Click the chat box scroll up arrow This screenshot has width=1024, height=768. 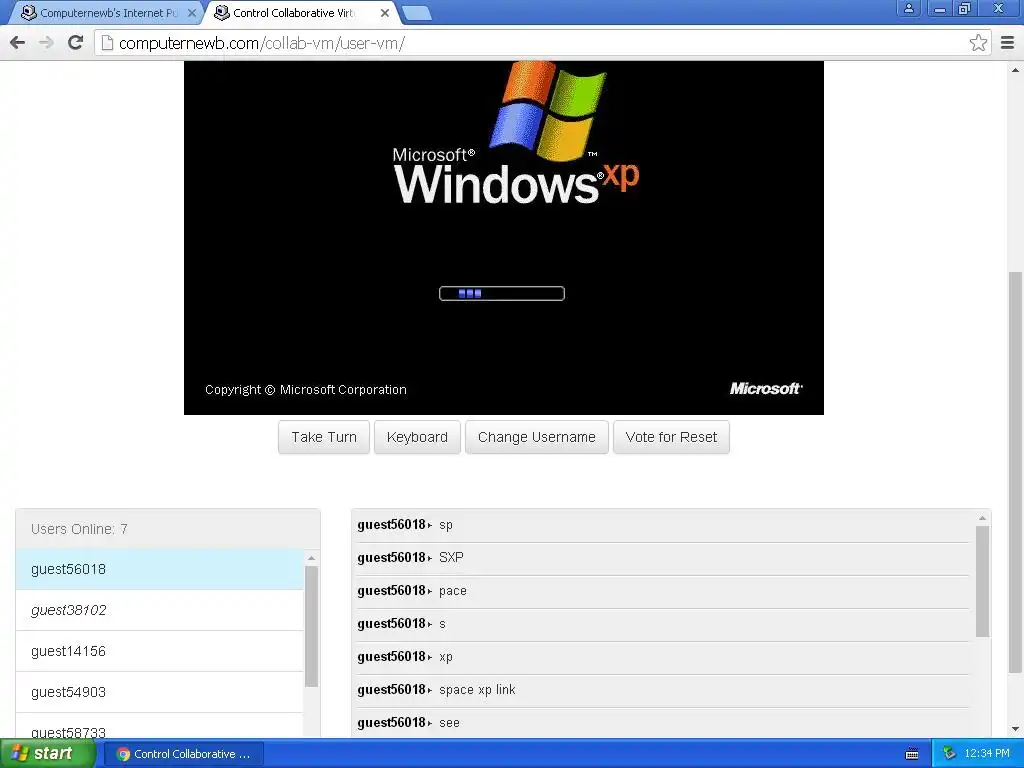tap(982, 518)
